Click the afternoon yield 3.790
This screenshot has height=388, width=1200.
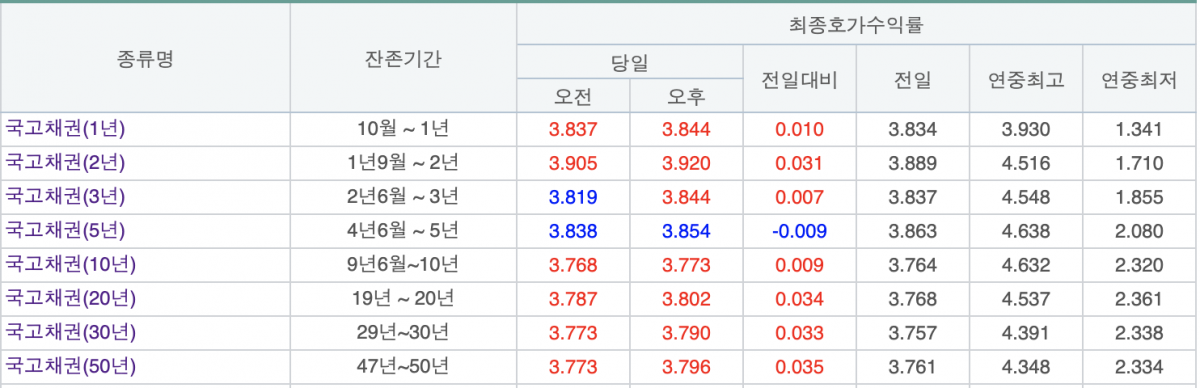[686, 332]
